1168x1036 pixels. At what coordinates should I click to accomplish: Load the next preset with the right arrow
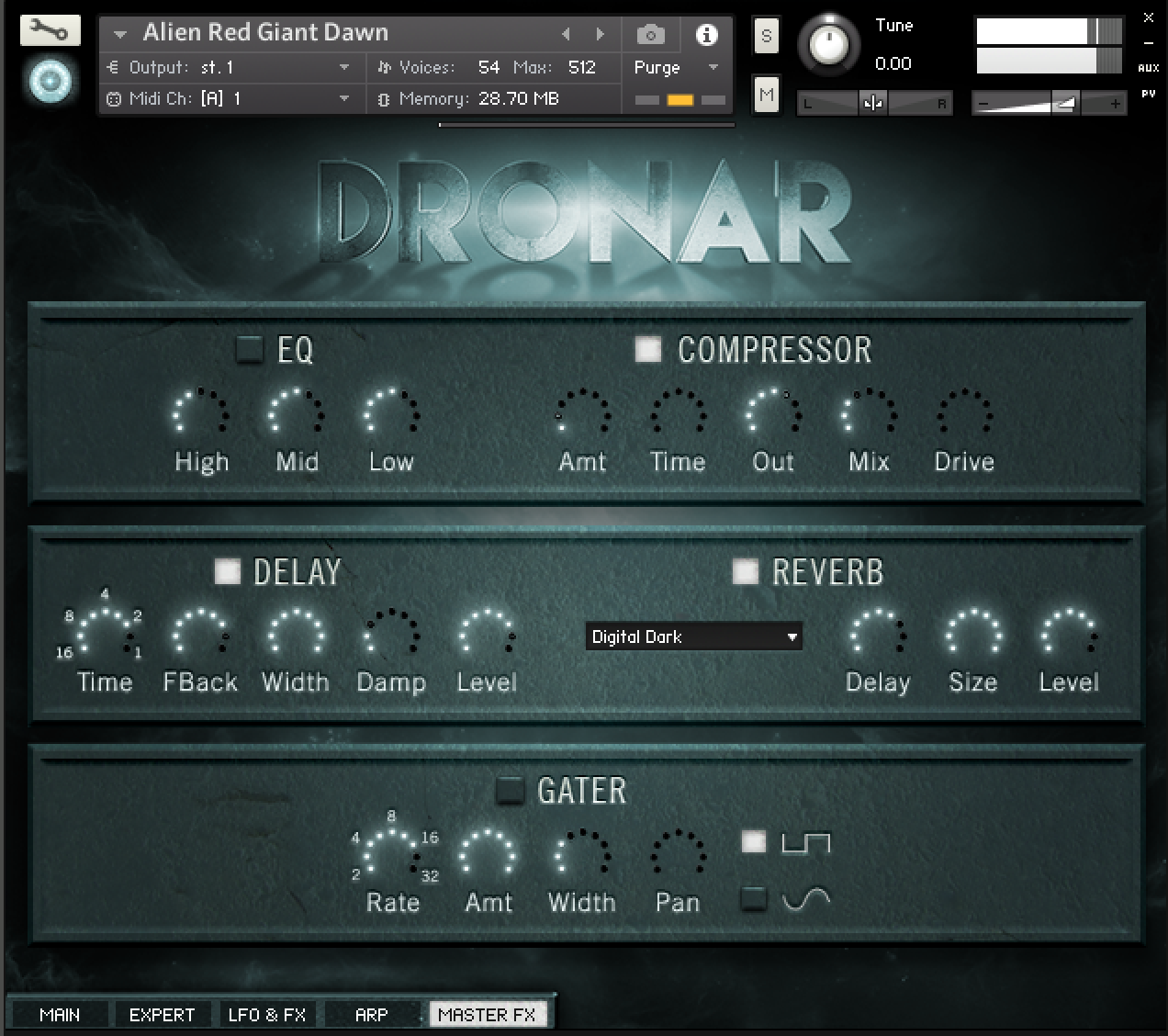[x=601, y=33]
